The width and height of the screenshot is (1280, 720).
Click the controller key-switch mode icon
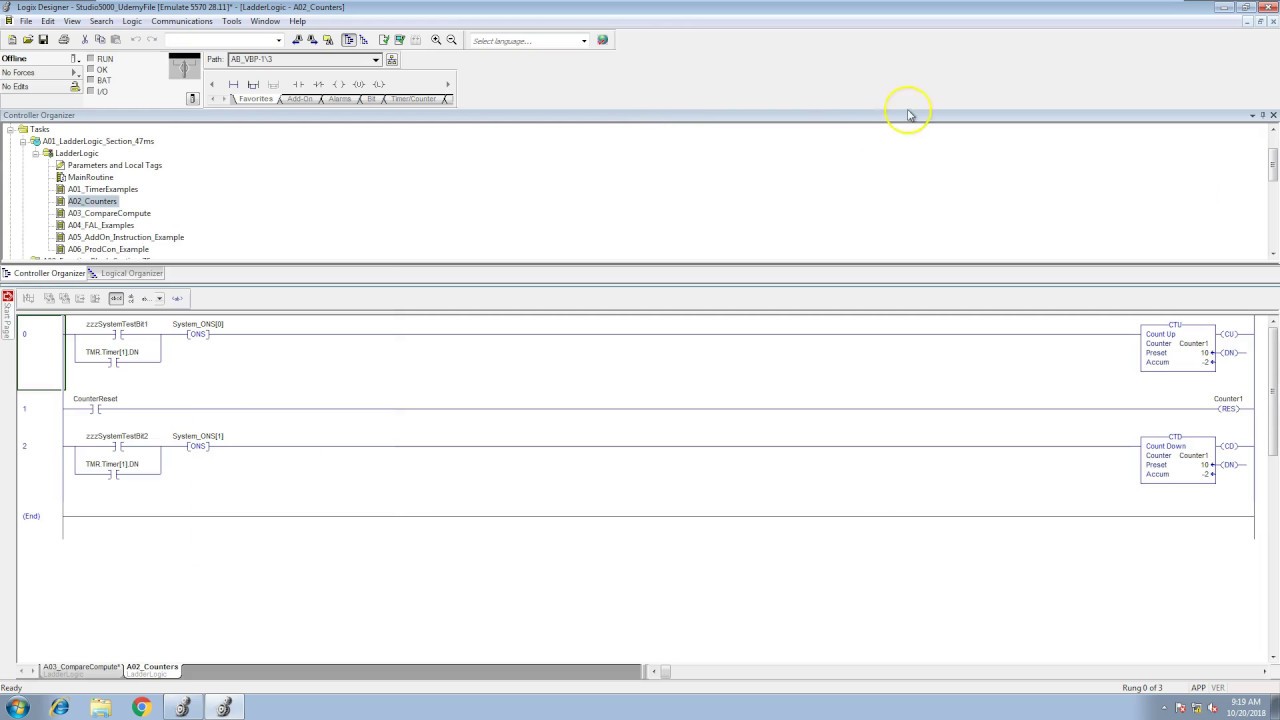[184, 67]
